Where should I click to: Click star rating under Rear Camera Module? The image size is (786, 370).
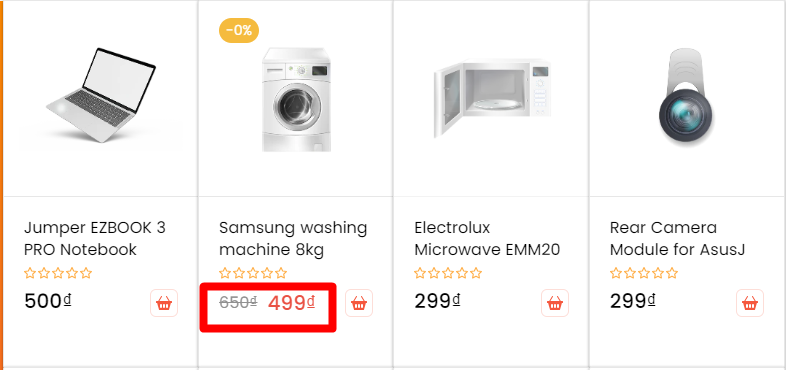pos(644,273)
